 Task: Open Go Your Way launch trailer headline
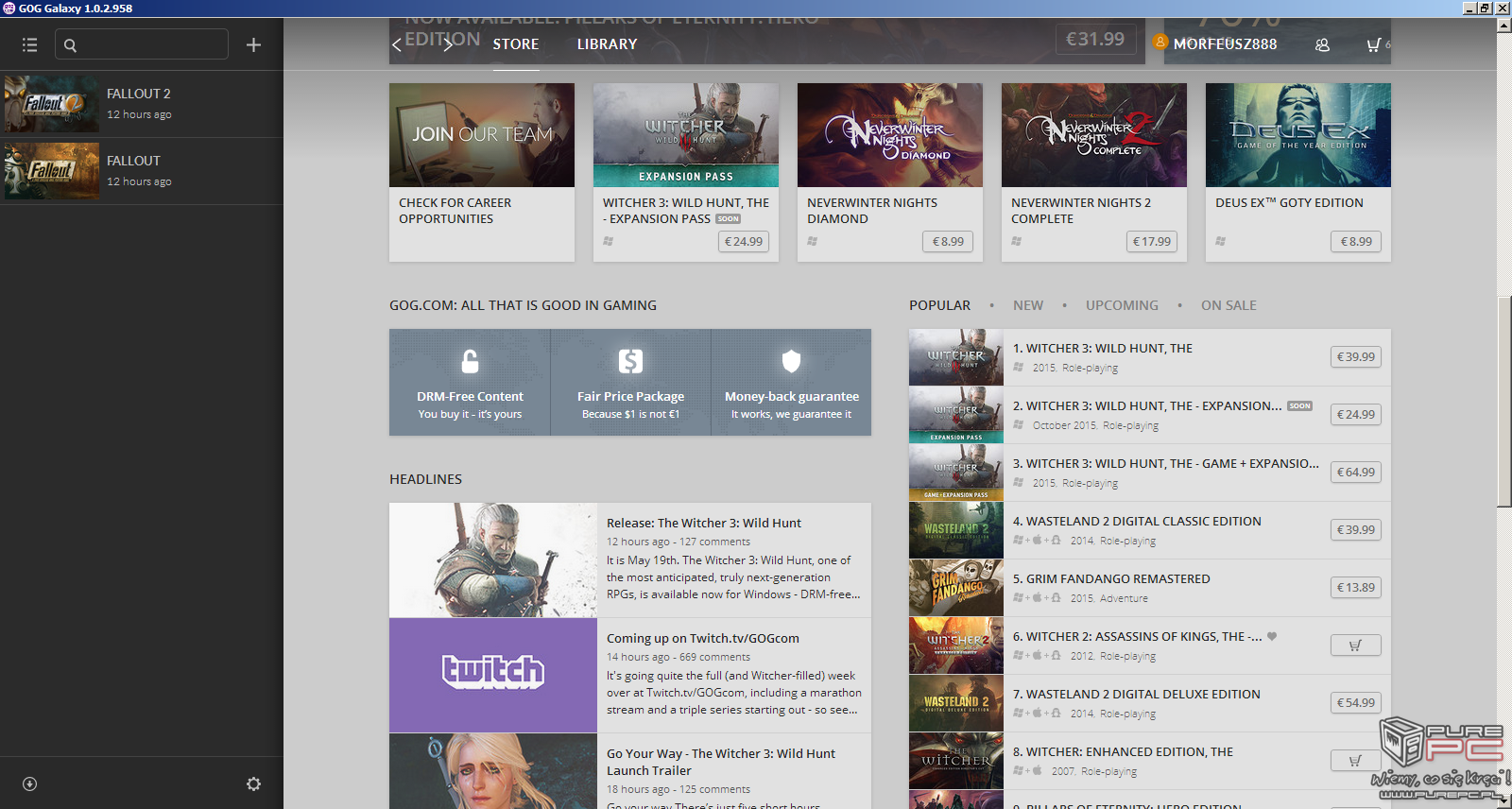click(x=721, y=762)
